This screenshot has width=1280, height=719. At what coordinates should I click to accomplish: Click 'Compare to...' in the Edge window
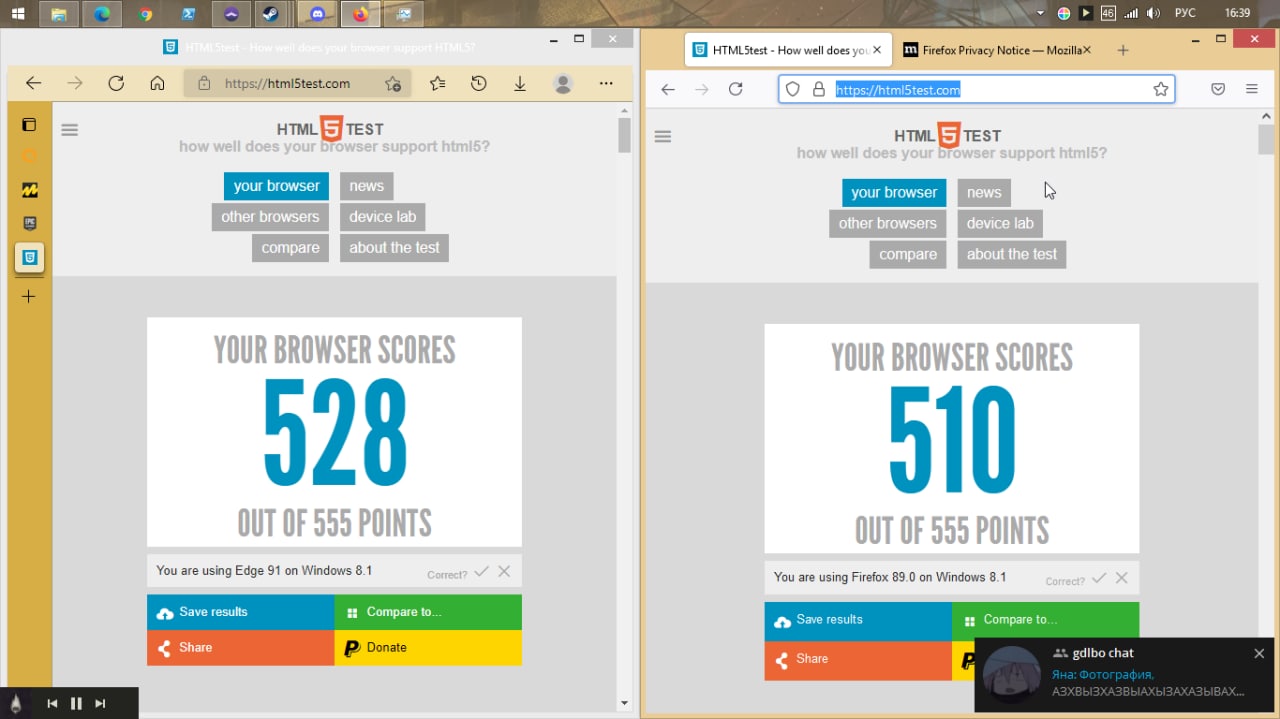pos(428,612)
